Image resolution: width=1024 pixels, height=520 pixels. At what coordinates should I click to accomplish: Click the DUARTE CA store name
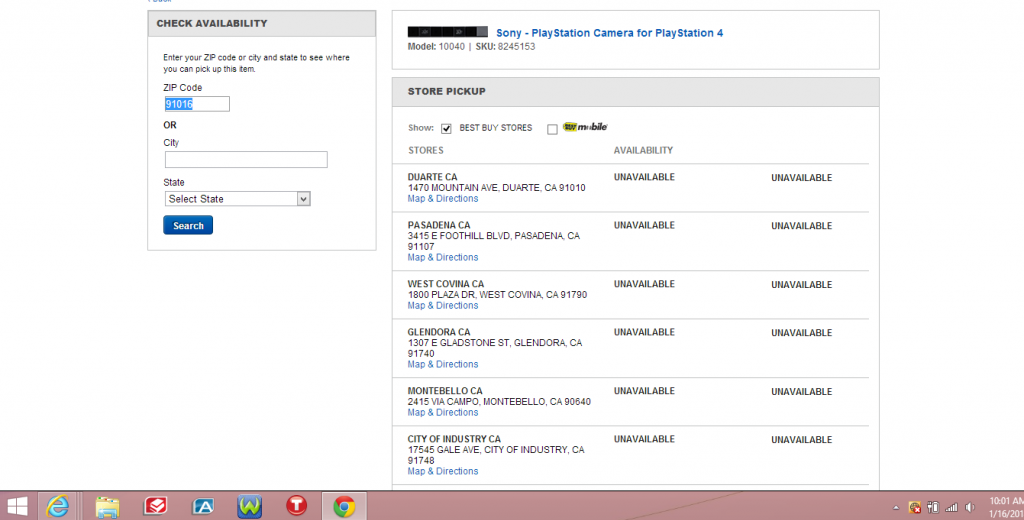432,177
